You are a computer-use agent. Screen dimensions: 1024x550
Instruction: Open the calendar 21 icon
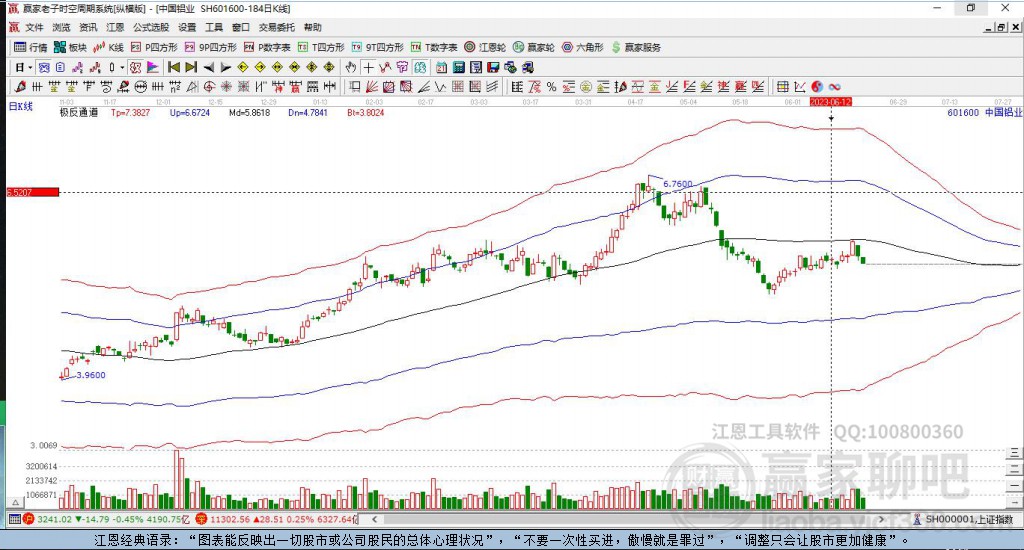[x=441, y=67]
